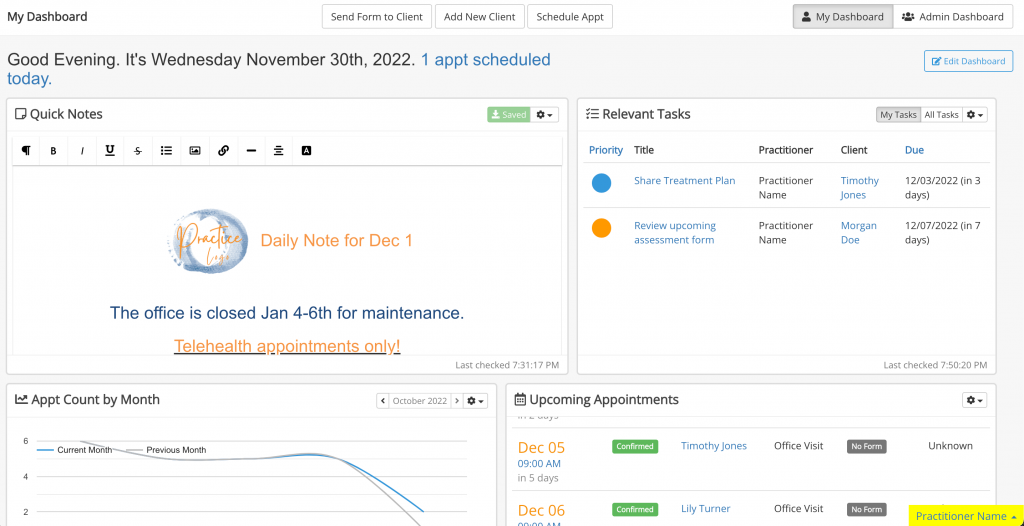Click the Office Visit type for Lily Turner

(x=799, y=508)
